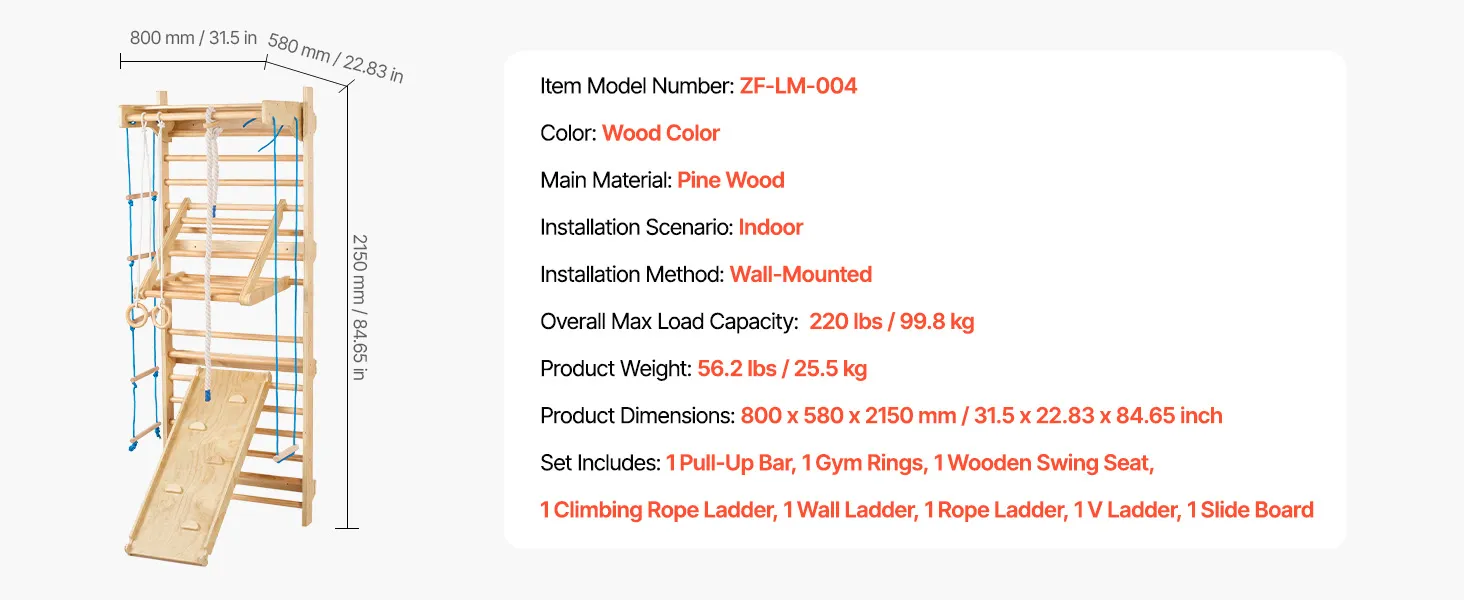The width and height of the screenshot is (1464, 600).
Task: Click the model number ZF-LM-004
Action: 798,86
